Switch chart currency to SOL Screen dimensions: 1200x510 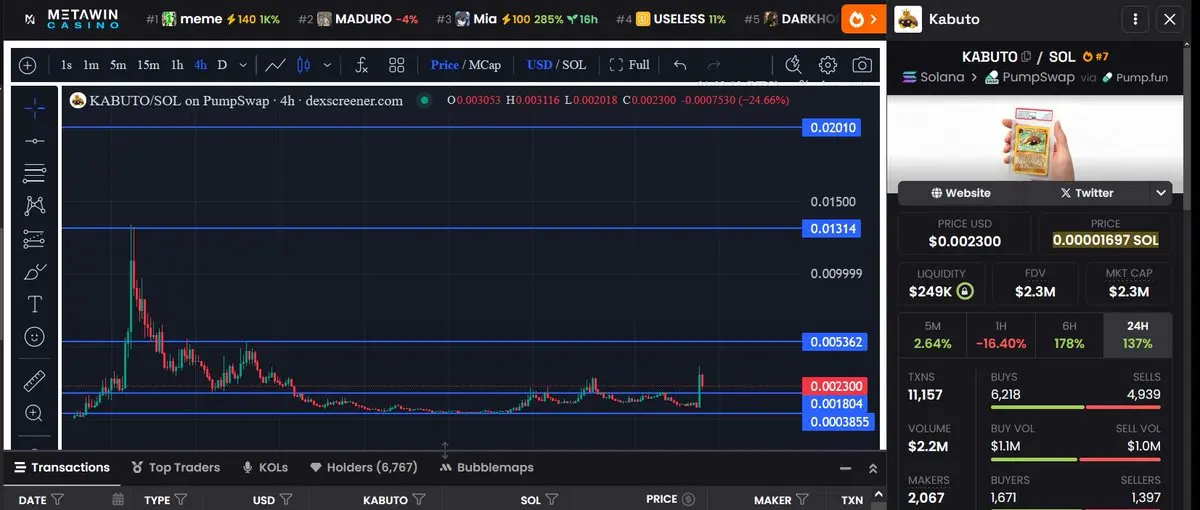(574, 65)
